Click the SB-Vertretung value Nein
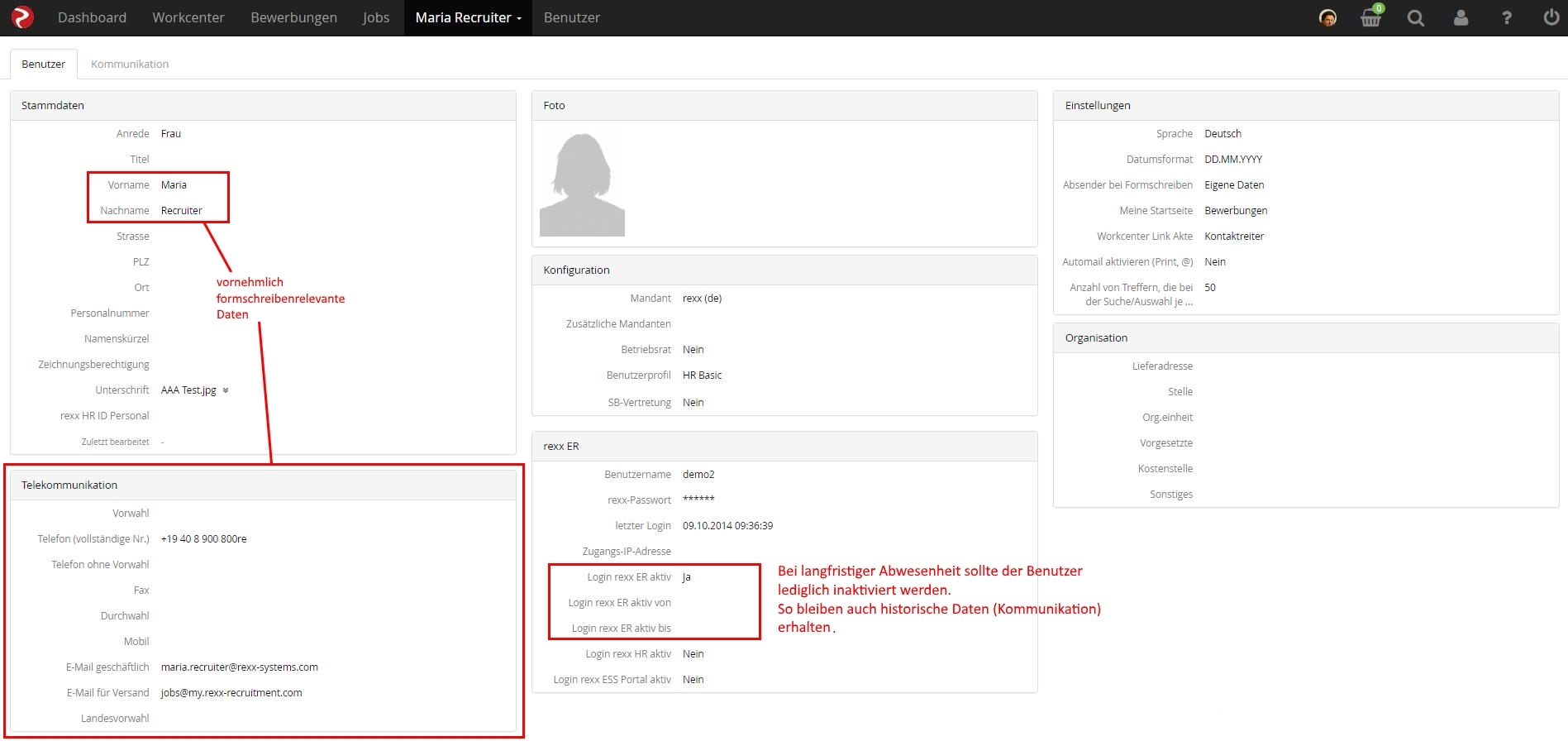This screenshot has height=746, width=1568. tap(693, 402)
